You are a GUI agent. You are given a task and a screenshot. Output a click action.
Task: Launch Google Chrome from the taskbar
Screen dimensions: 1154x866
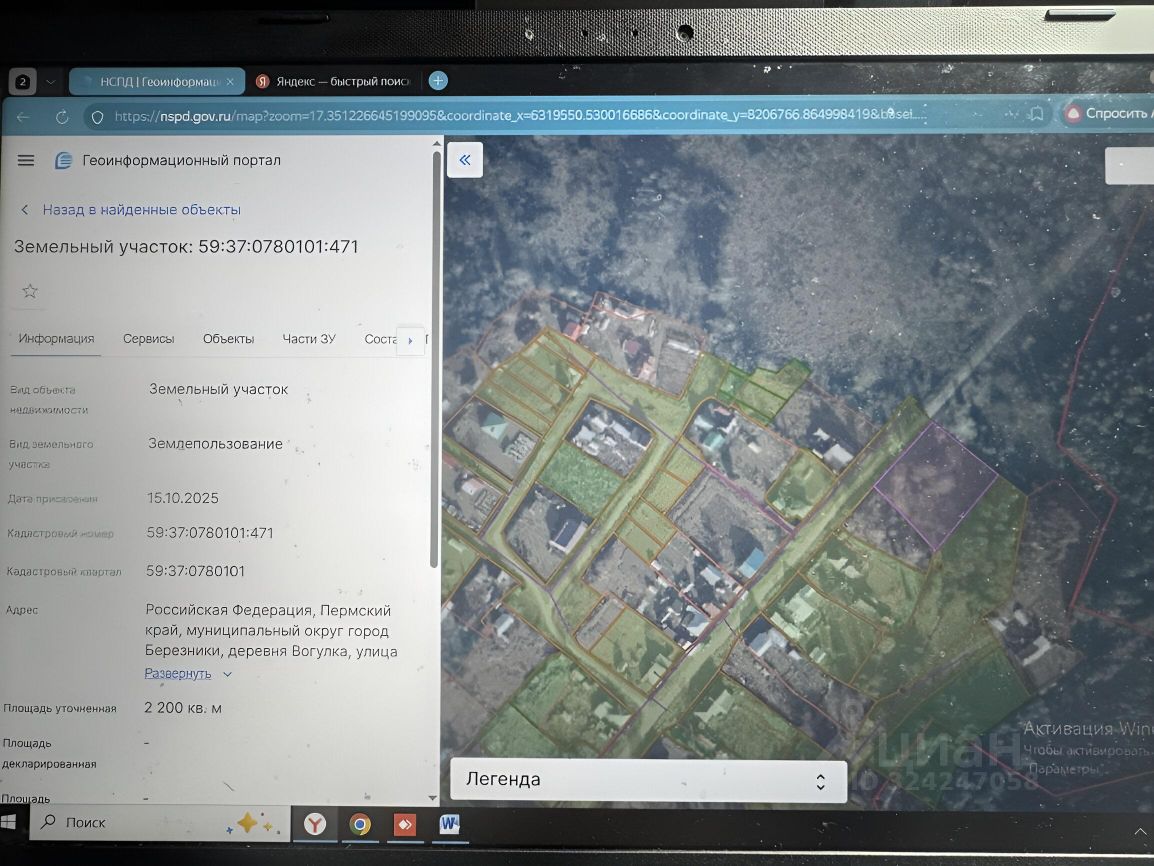pyautogui.click(x=360, y=824)
